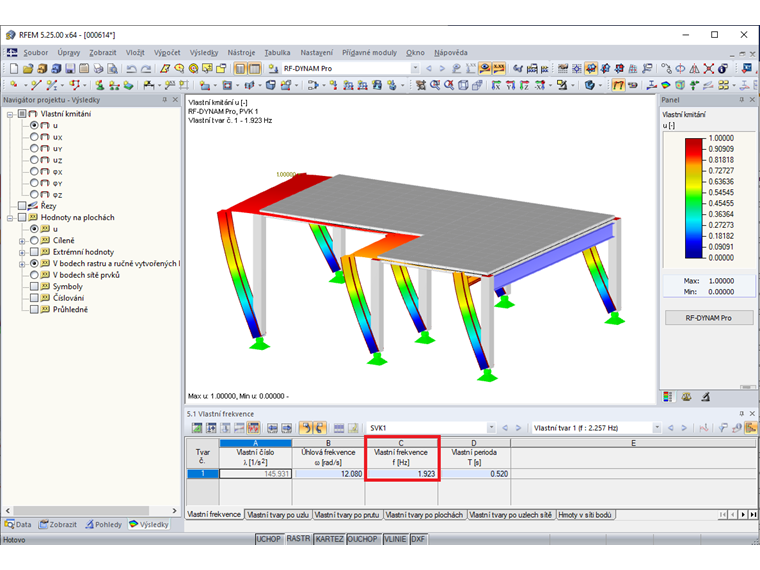Switch the navigator to the Data tab
The image size is (760, 570).
[18, 524]
